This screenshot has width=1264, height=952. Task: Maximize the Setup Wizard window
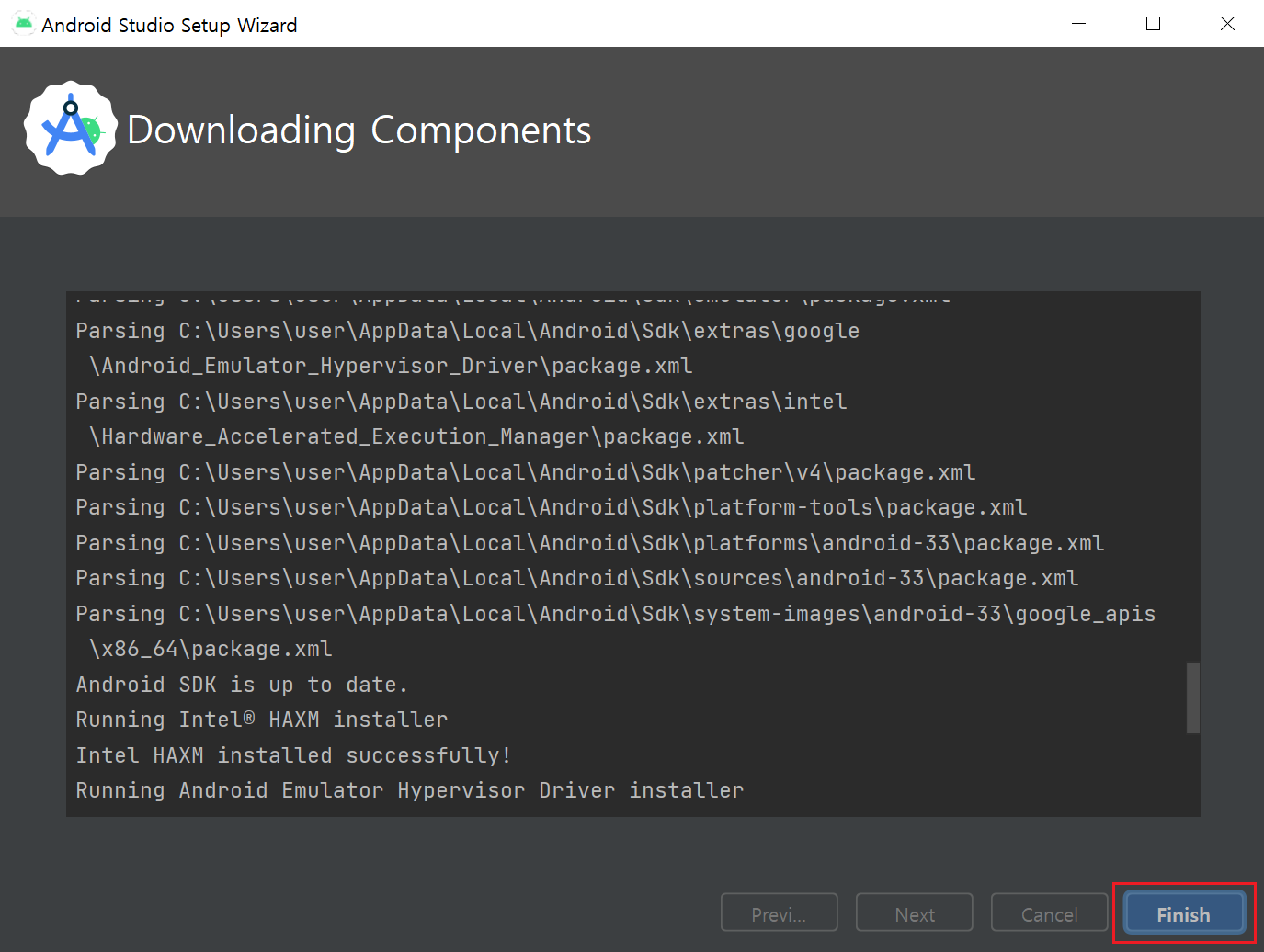point(1153,23)
